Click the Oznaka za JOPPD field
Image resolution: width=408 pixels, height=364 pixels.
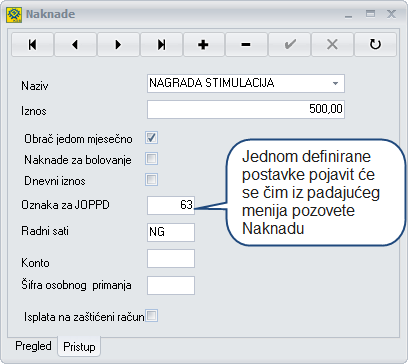pos(171,205)
